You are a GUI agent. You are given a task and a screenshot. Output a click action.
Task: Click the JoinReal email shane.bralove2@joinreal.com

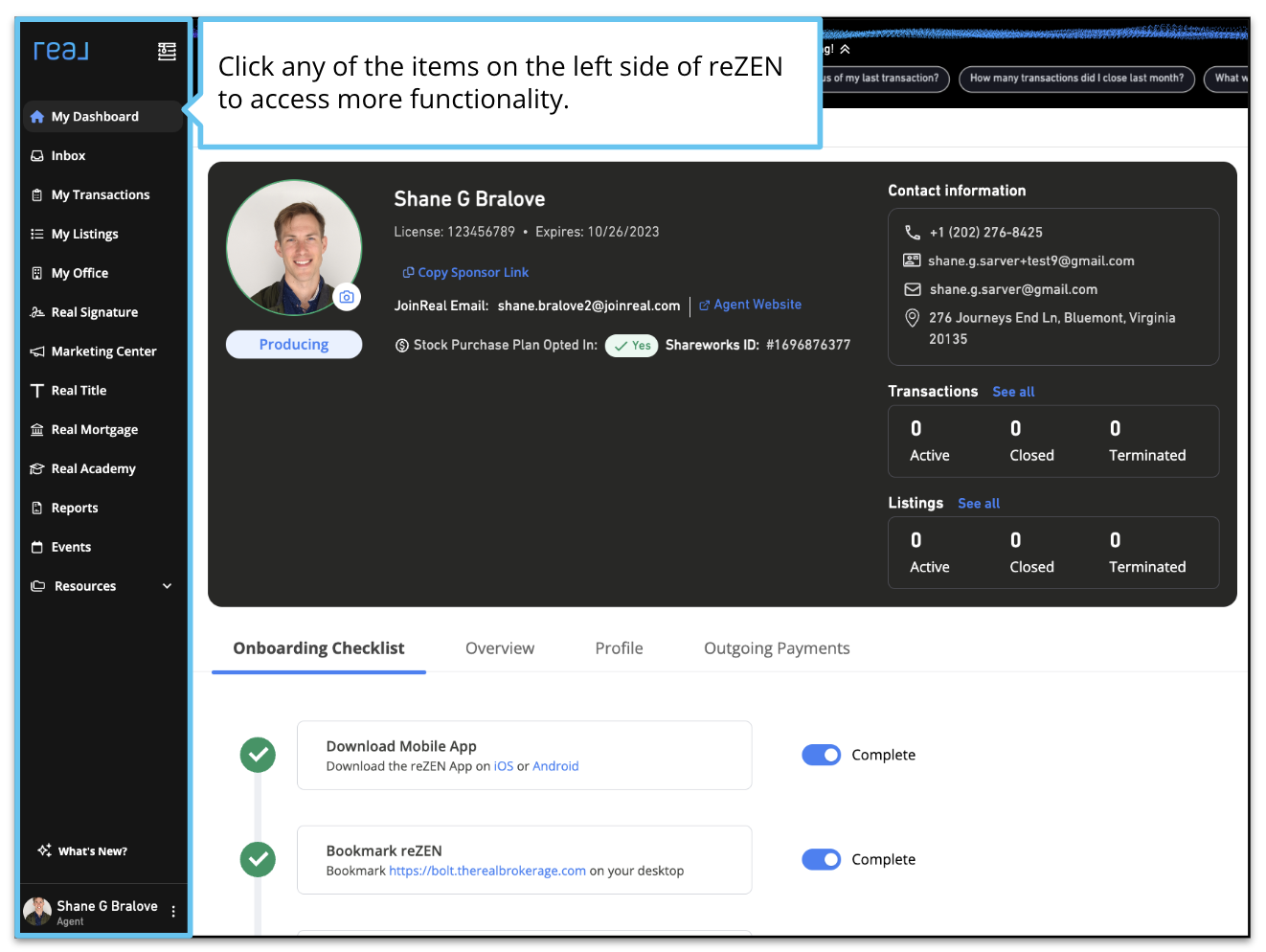[x=589, y=306]
